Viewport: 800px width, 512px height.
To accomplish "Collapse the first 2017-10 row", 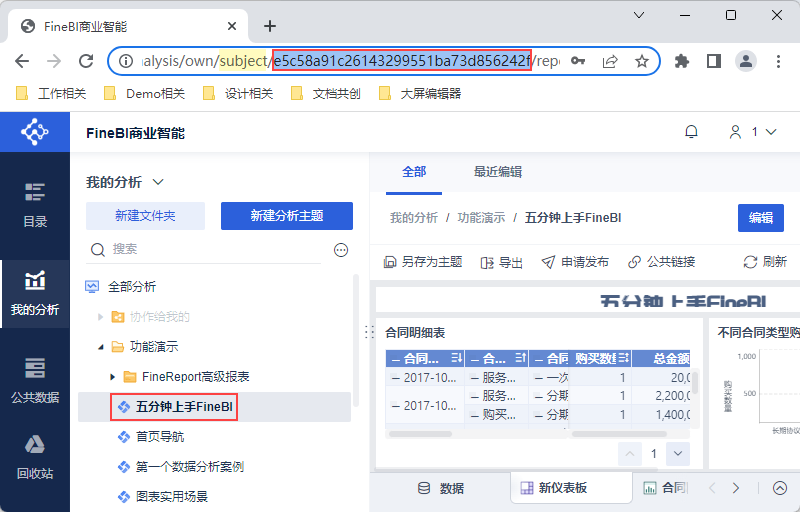I will pyautogui.click(x=395, y=377).
